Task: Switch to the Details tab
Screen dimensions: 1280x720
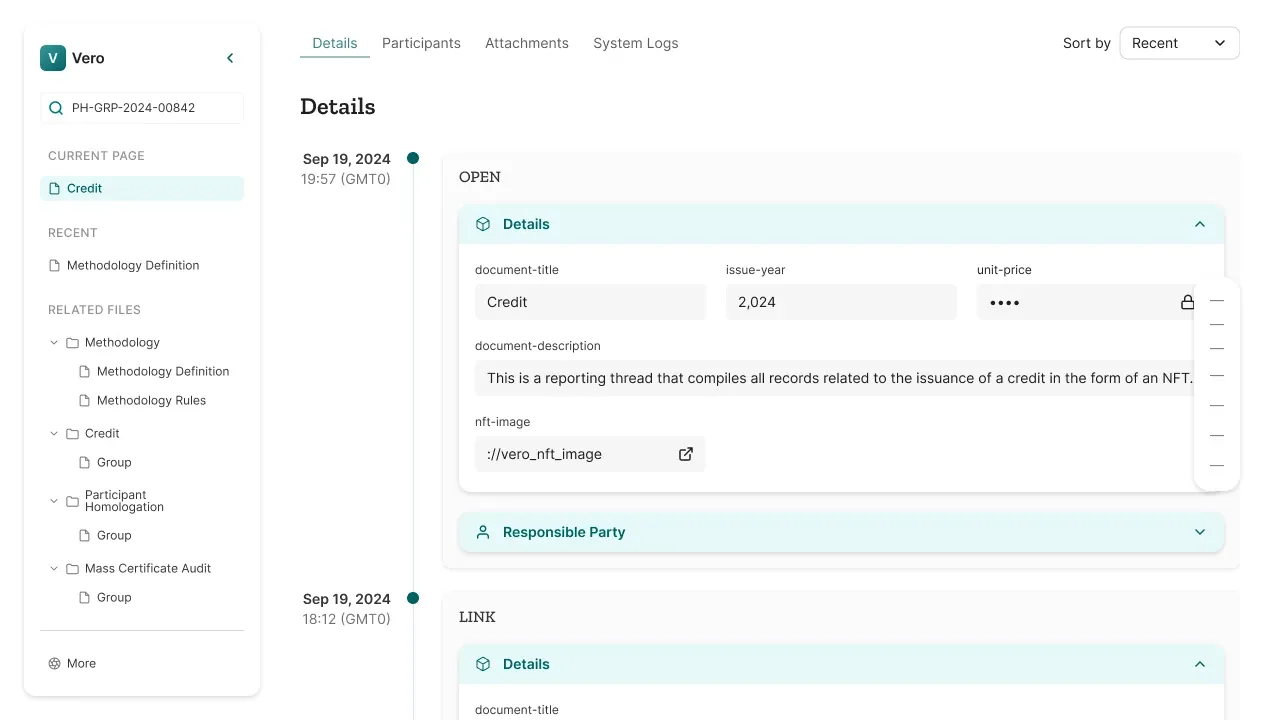Action: click(x=335, y=43)
